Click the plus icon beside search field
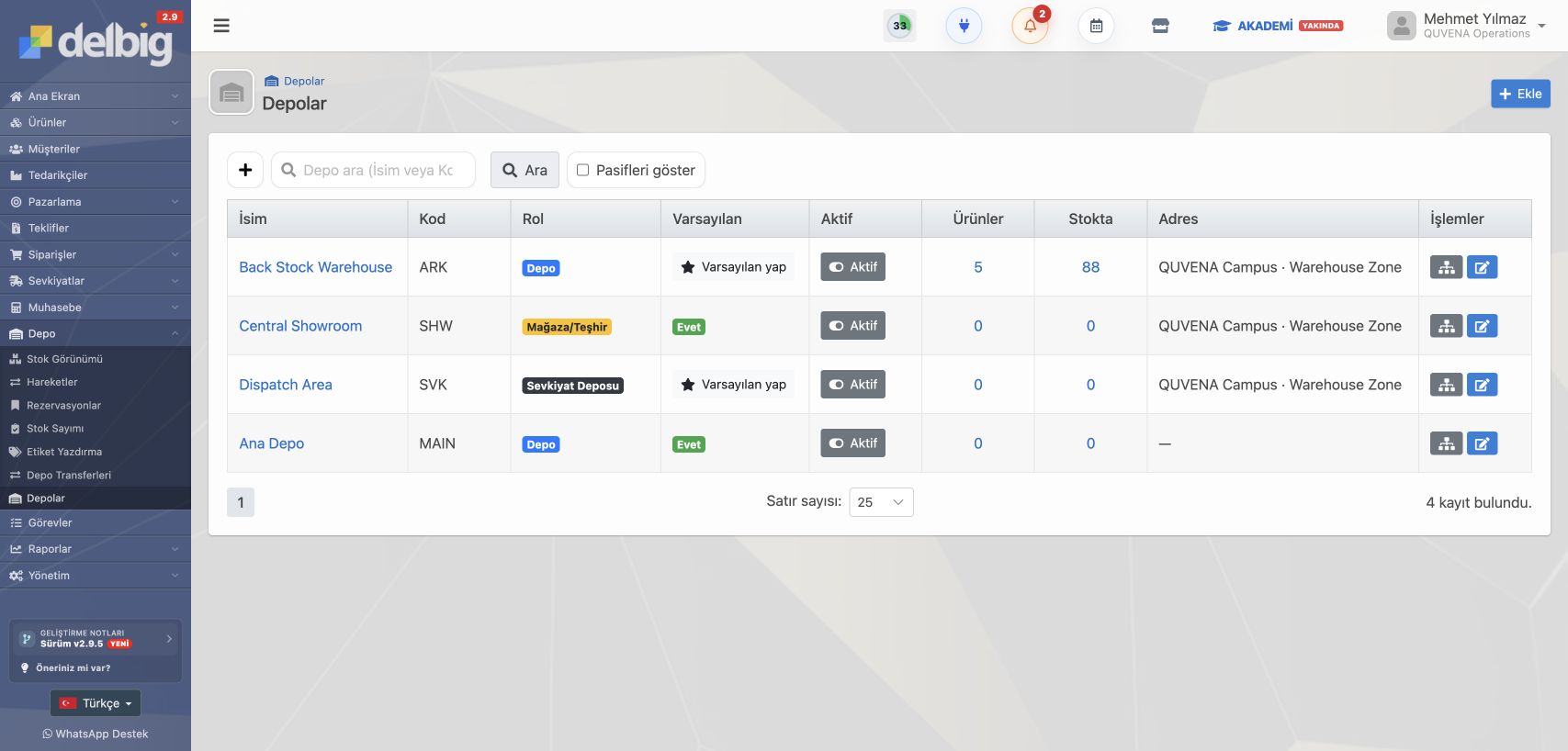Screen dimensions: 1568x751 point(245,170)
